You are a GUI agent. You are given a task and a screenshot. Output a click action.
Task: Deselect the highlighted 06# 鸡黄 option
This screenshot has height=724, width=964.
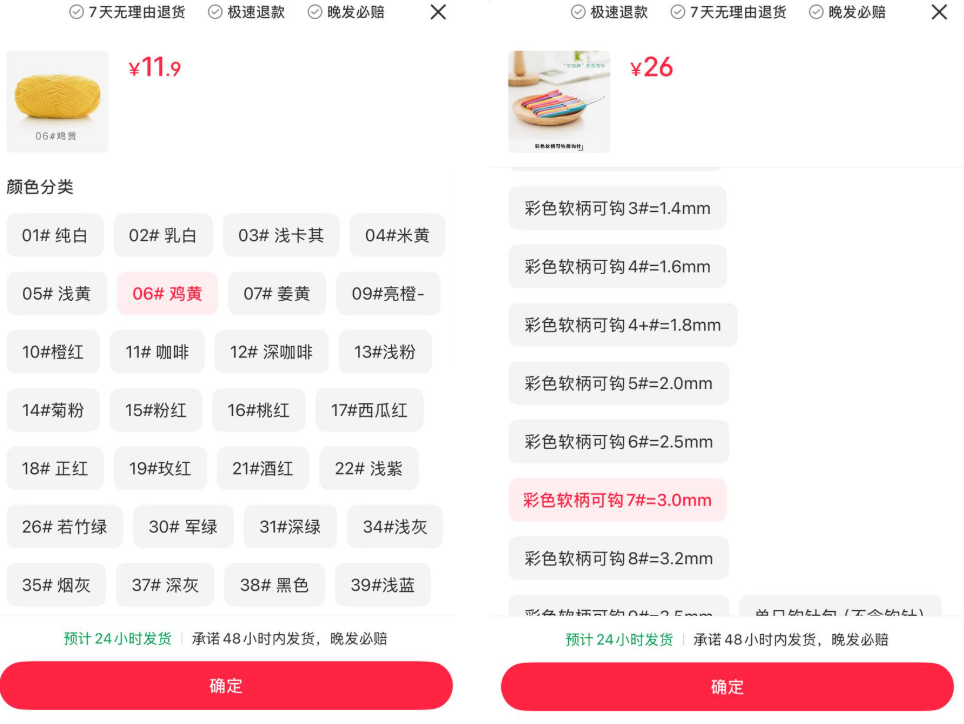167,294
